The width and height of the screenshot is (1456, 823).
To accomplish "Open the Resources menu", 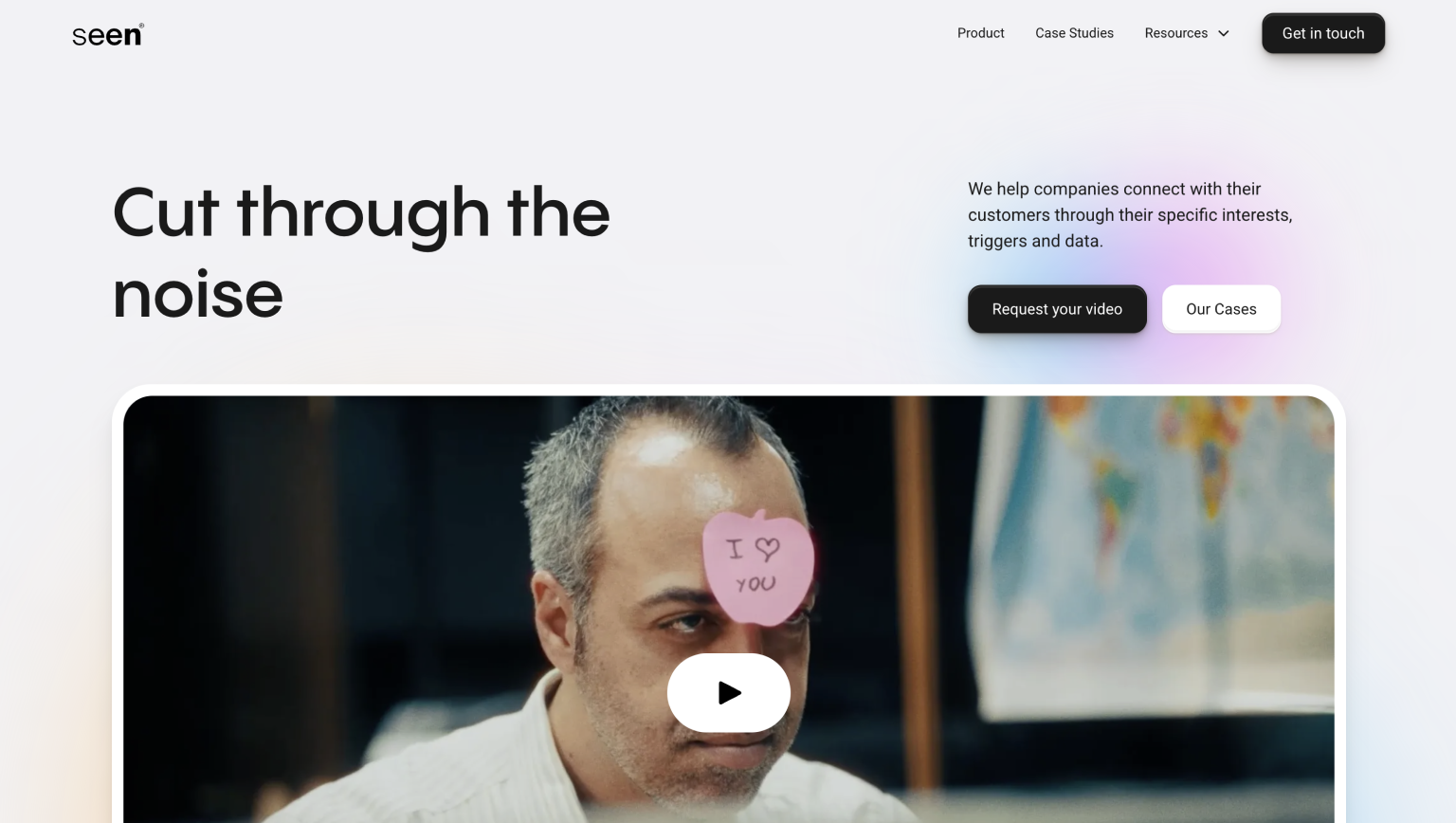I will pos(1187,33).
